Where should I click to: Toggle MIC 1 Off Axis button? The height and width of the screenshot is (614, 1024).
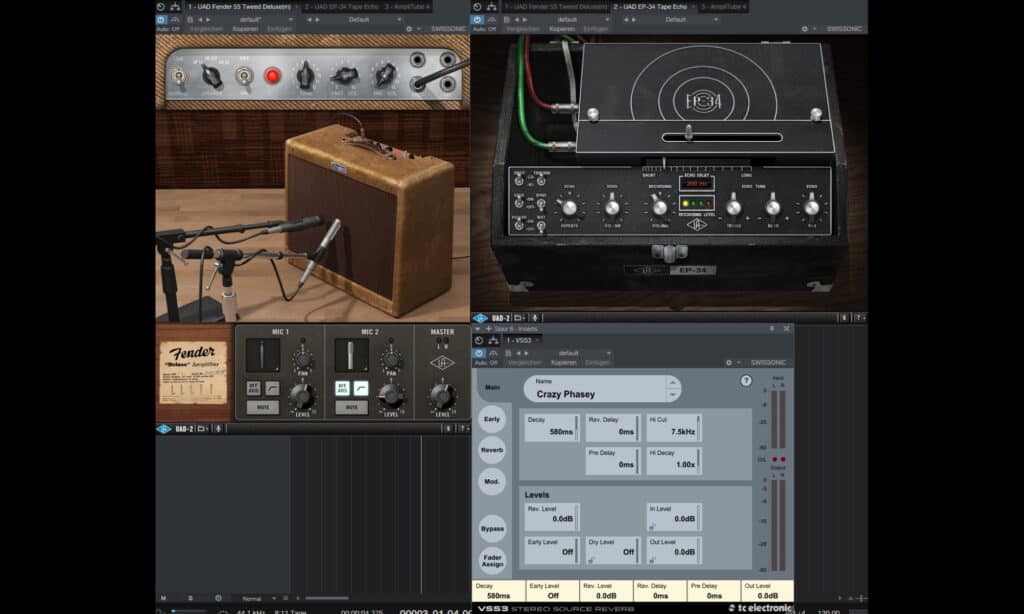(x=253, y=388)
